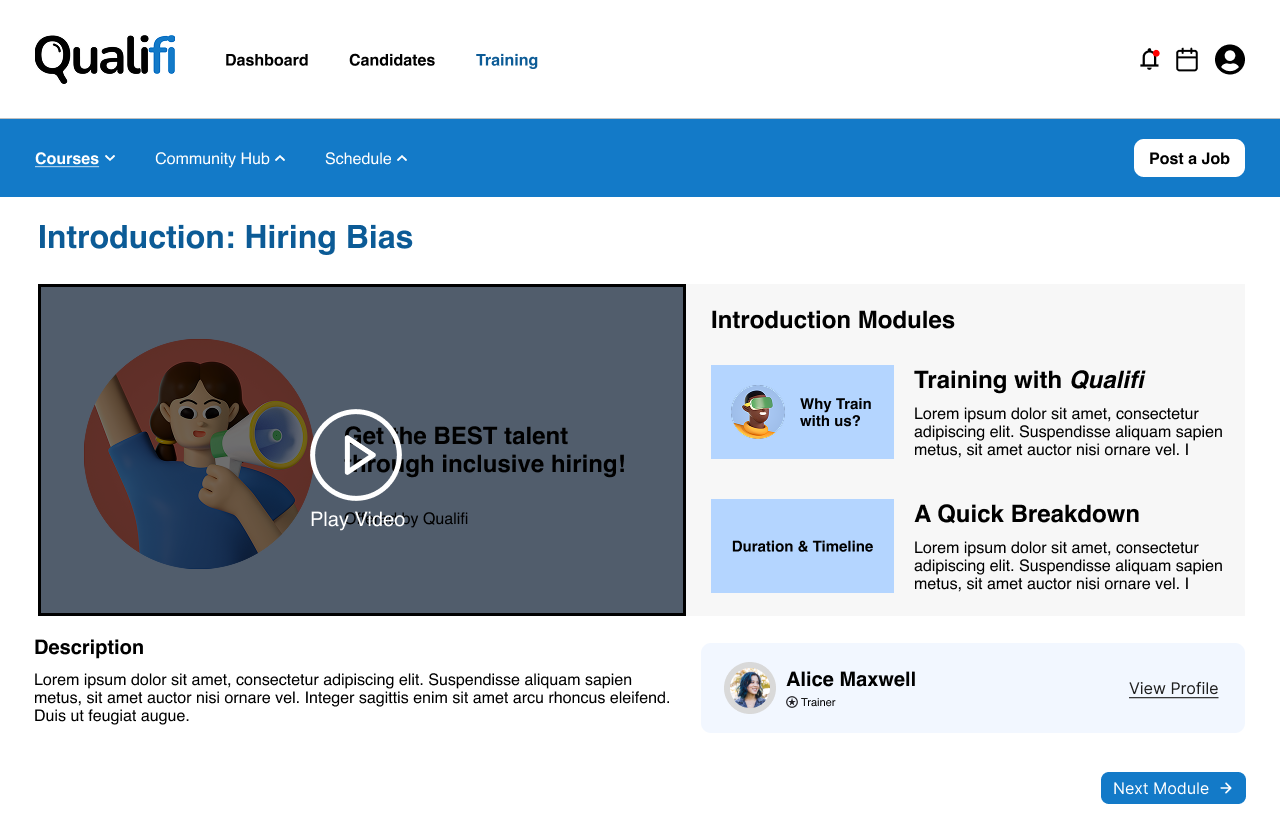Image resolution: width=1280 pixels, height=832 pixels.
Task: Select the Why Train with us thumbnail
Action: point(802,412)
